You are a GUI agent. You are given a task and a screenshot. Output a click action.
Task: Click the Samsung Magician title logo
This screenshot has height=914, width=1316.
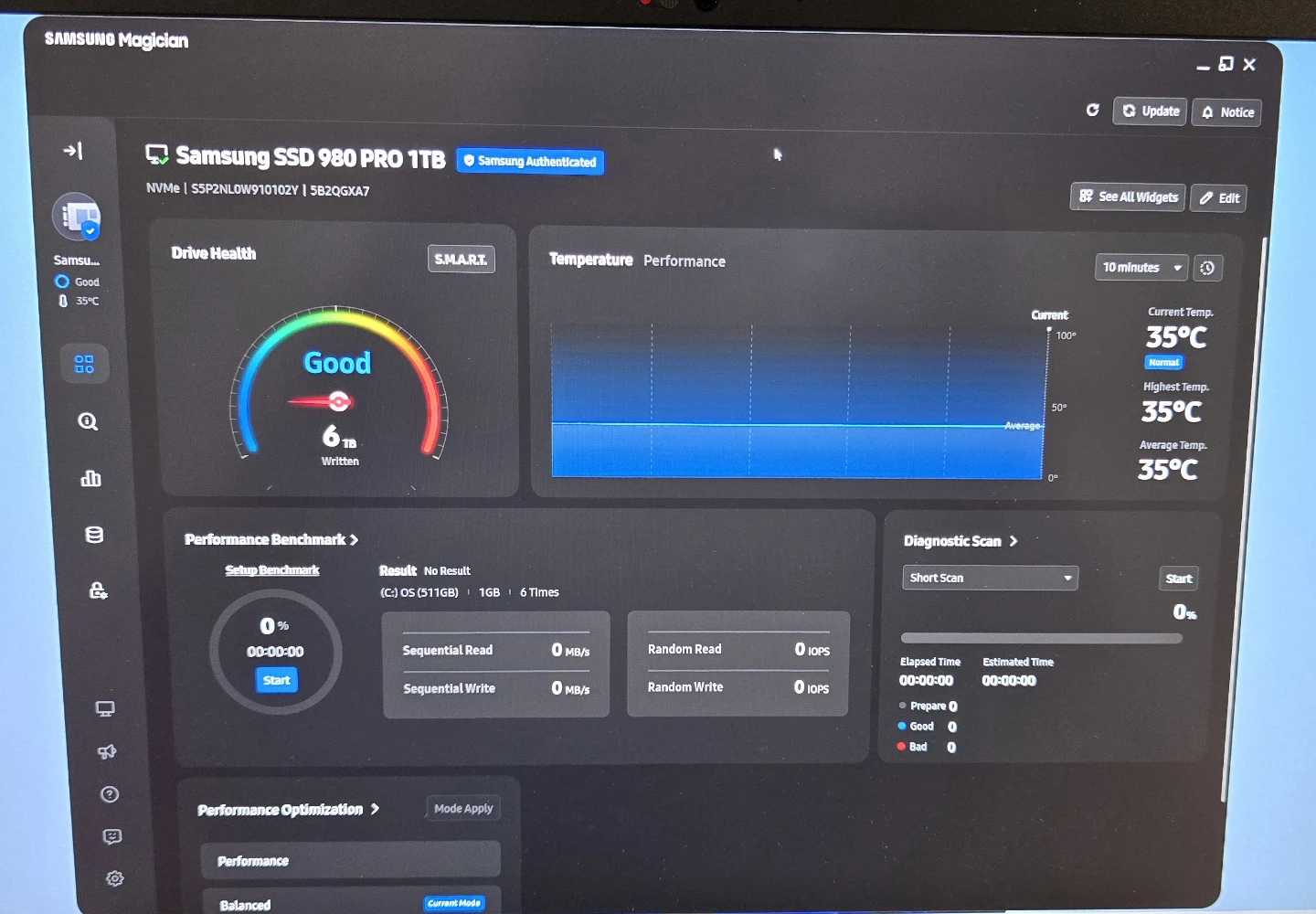[116, 40]
